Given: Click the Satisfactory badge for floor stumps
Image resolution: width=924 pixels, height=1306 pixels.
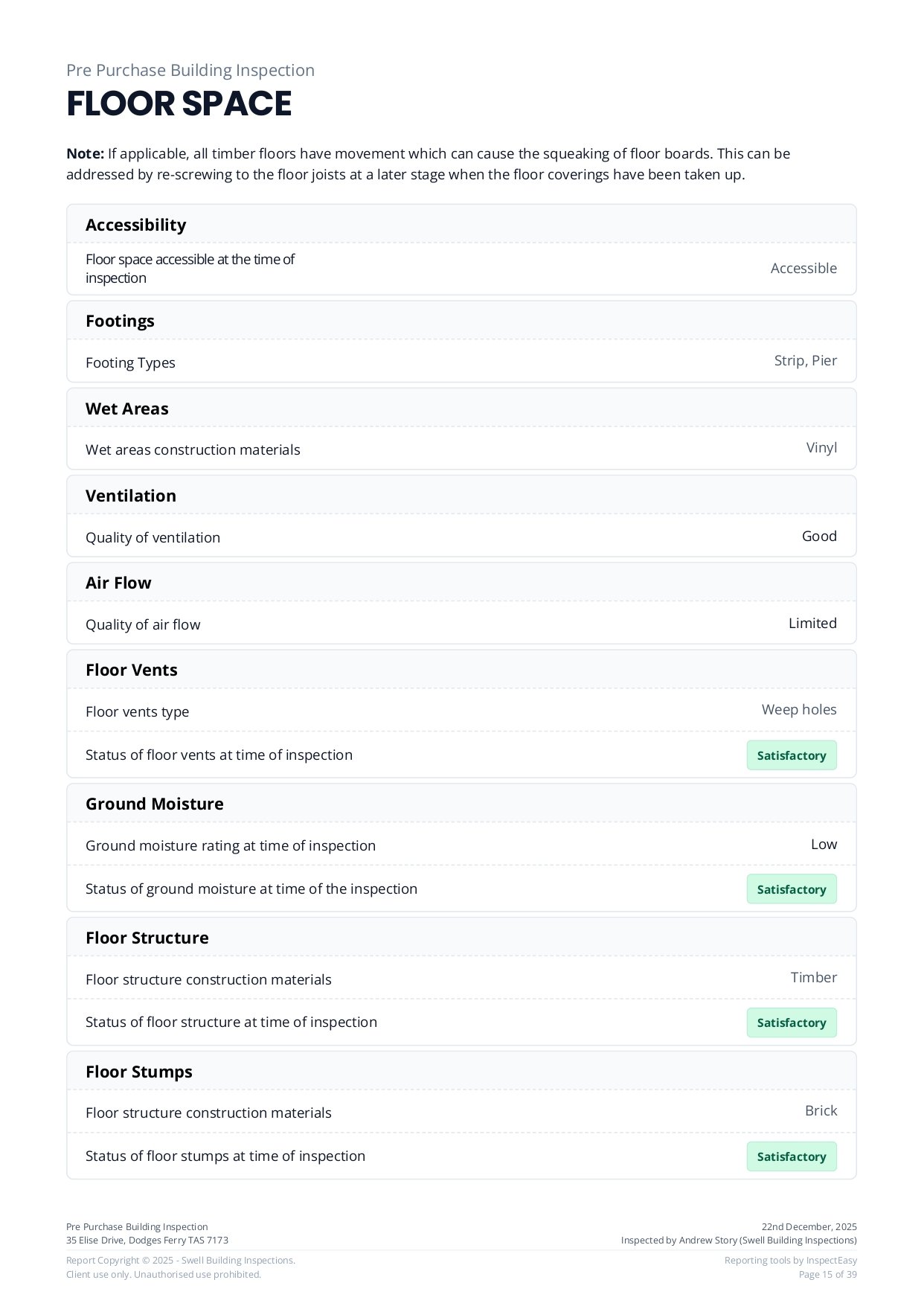Looking at the screenshot, I should [x=791, y=1156].
